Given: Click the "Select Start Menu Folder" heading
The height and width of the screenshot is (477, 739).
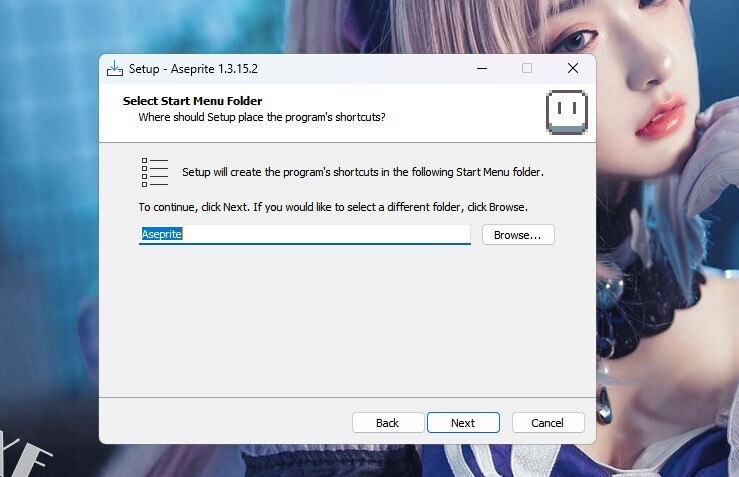Looking at the screenshot, I should point(192,101).
